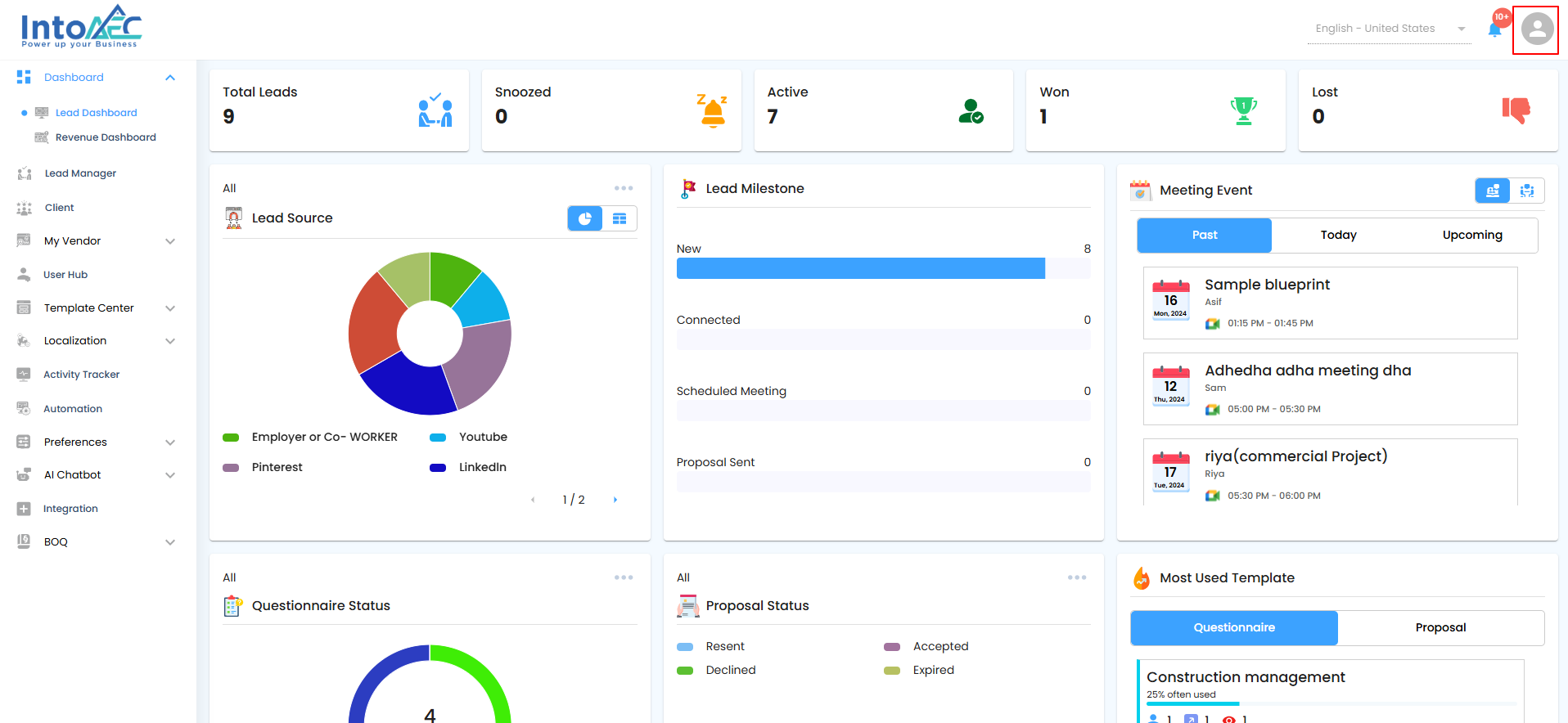Click the AI Chatbot sidebar icon
Image resolution: width=1568 pixels, height=723 pixels.
click(24, 475)
